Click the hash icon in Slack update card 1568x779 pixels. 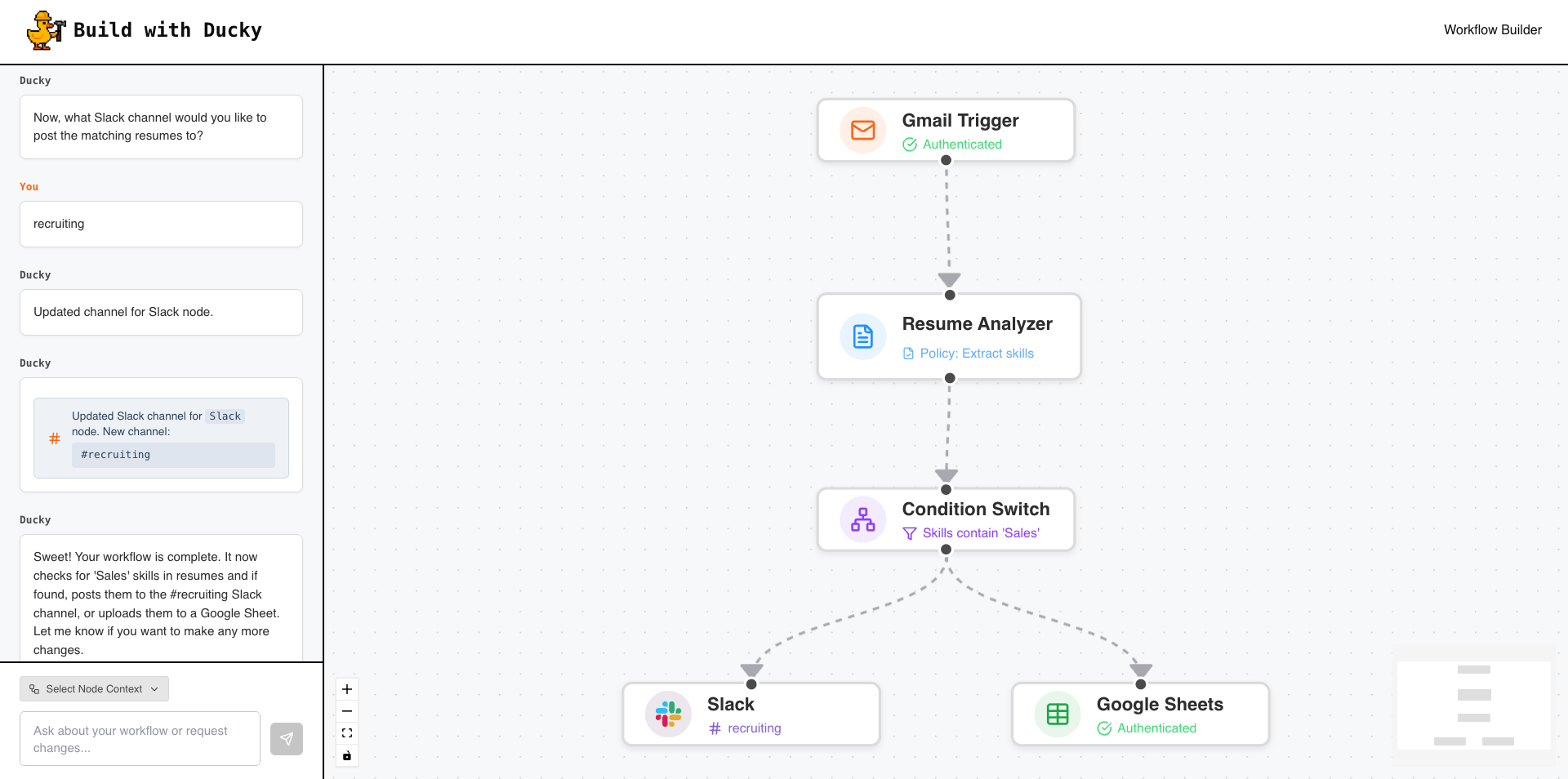coord(55,438)
